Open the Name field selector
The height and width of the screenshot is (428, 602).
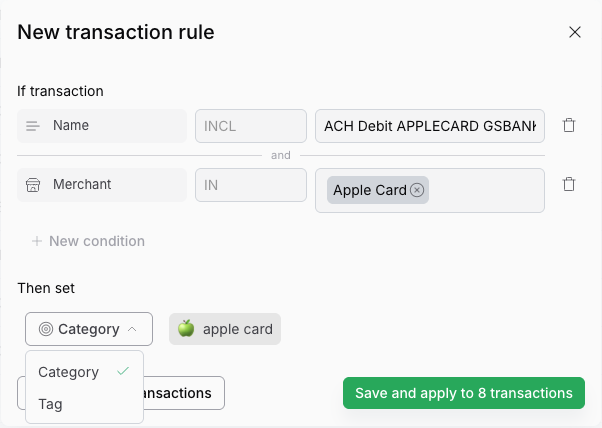(x=102, y=126)
